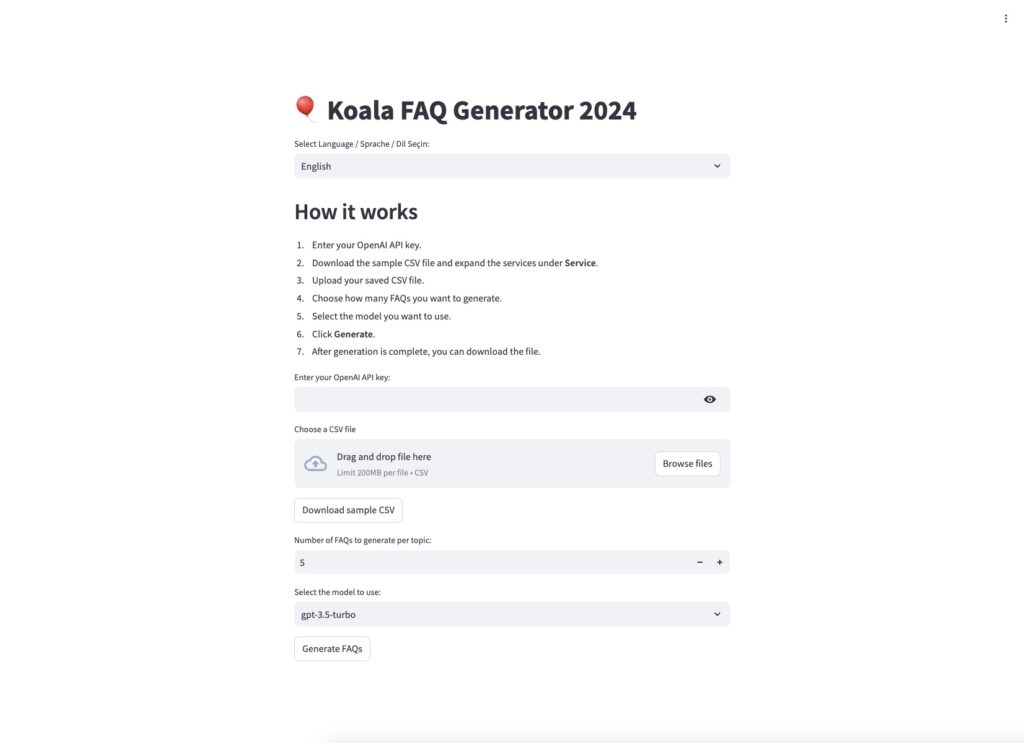Click the Limit 200MB per file text
Viewport: 1024px width, 743px height.
(x=382, y=473)
